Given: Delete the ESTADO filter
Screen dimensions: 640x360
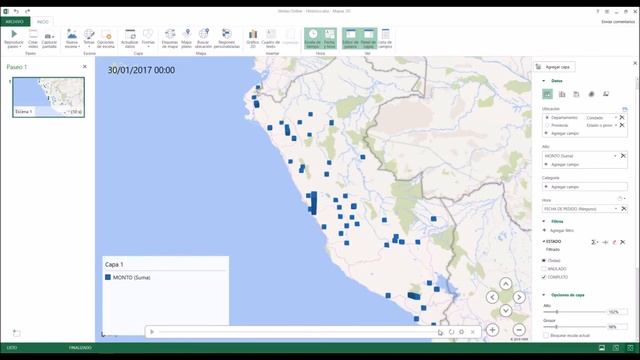Looking at the screenshot, I should coord(622,242).
